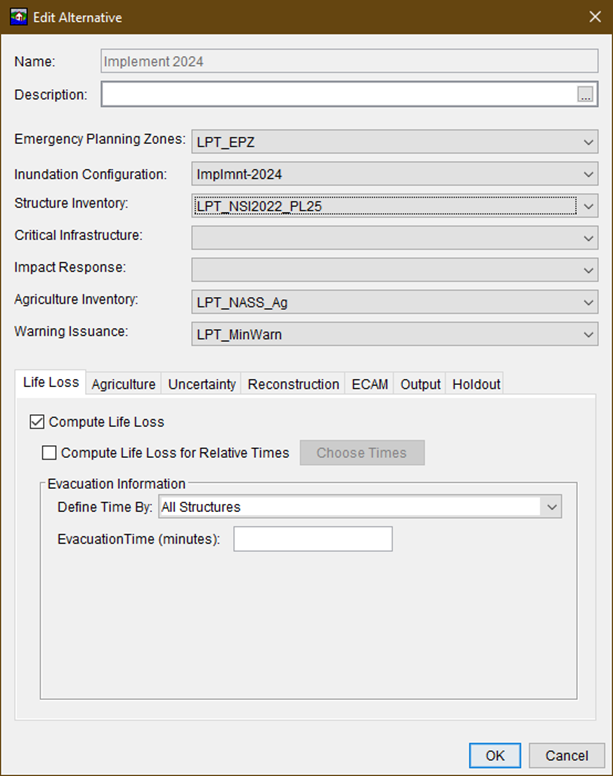Click the Name field showing Implement 2024
Image resolution: width=613 pixels, height=776 pixels.
click(350, 61)
